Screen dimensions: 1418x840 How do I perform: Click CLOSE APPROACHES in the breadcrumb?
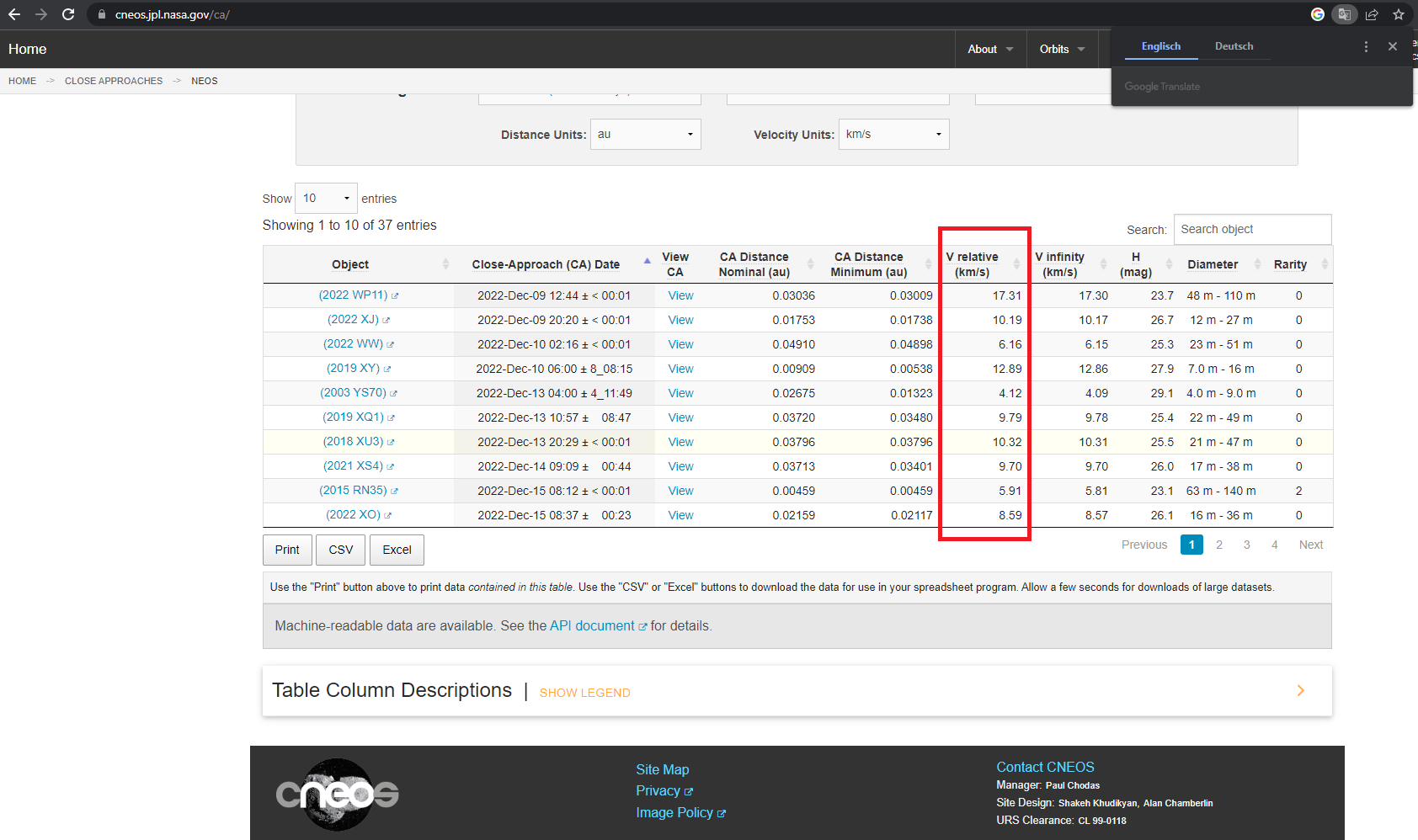point(114,81)
